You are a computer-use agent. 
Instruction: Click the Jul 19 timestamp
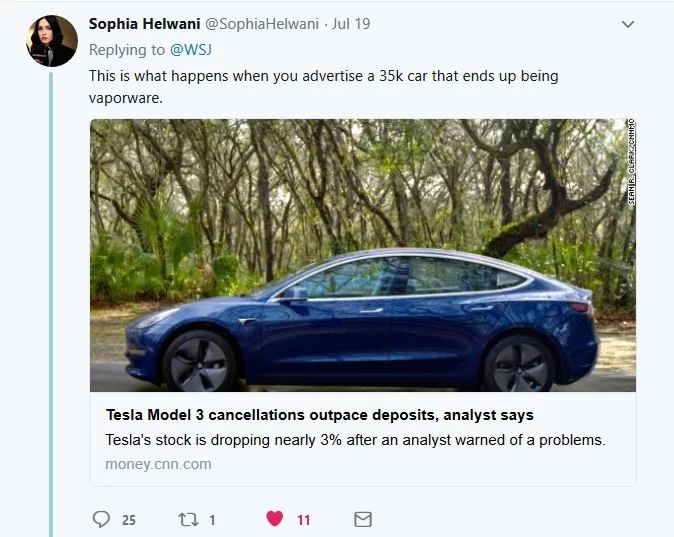(349, 23)
